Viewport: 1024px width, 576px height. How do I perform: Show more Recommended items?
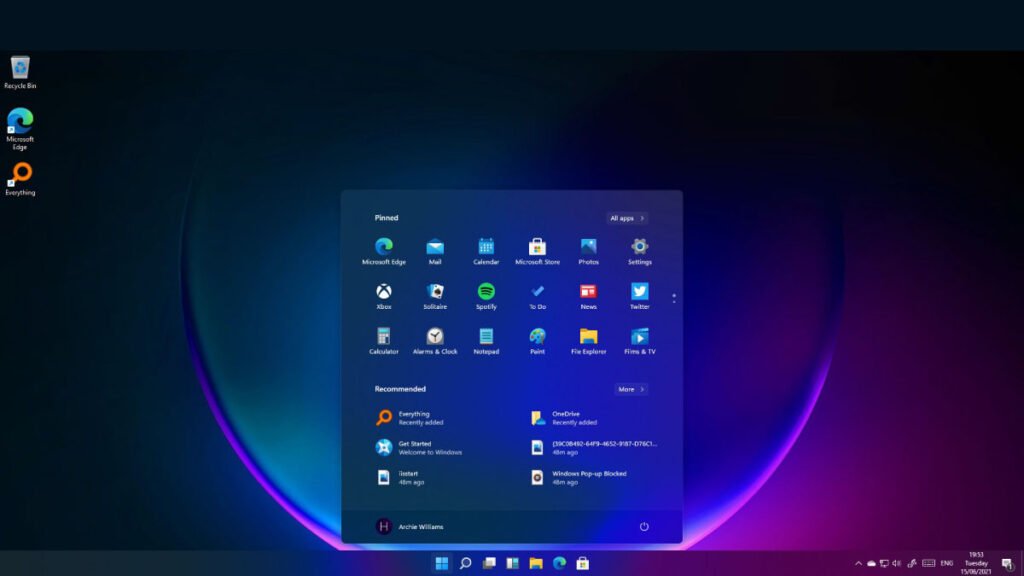tap(630, 389)
